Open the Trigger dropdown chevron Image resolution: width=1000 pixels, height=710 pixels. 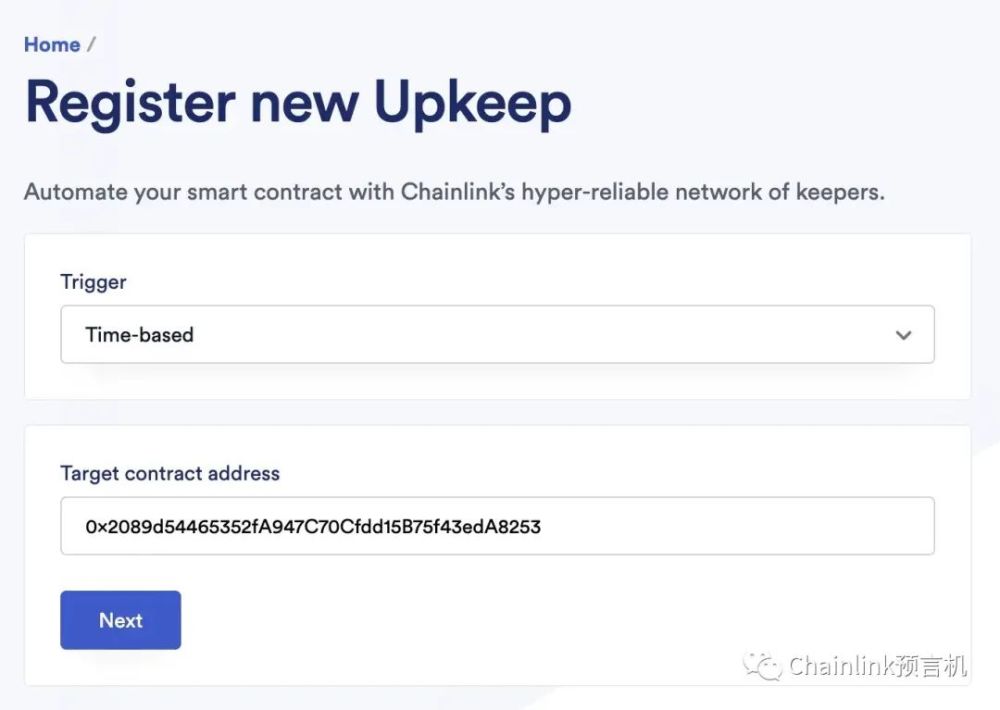(x=904, y=335)
